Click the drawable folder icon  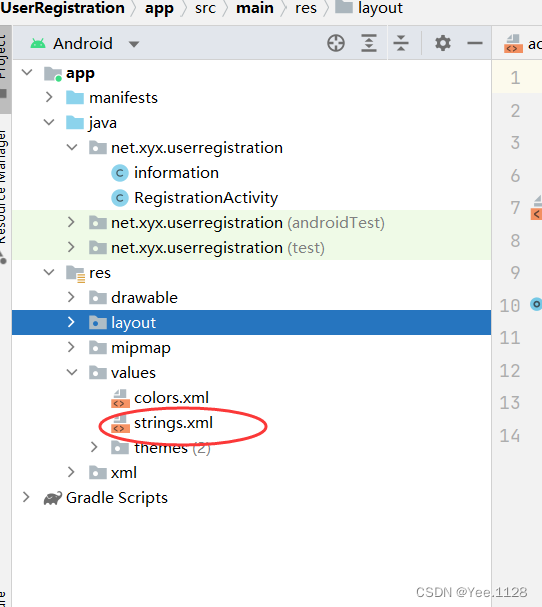coord(98,297)
